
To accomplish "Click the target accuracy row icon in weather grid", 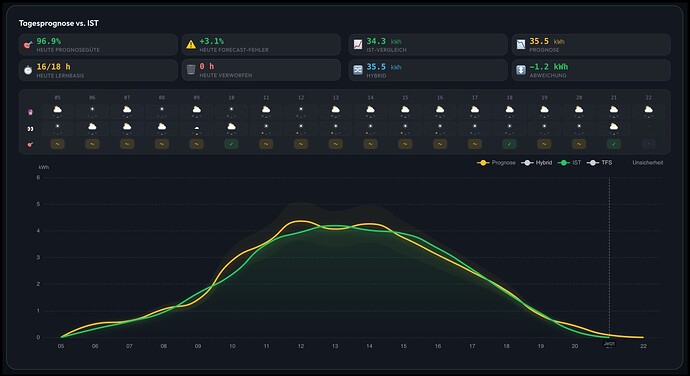I will (30, 144).
